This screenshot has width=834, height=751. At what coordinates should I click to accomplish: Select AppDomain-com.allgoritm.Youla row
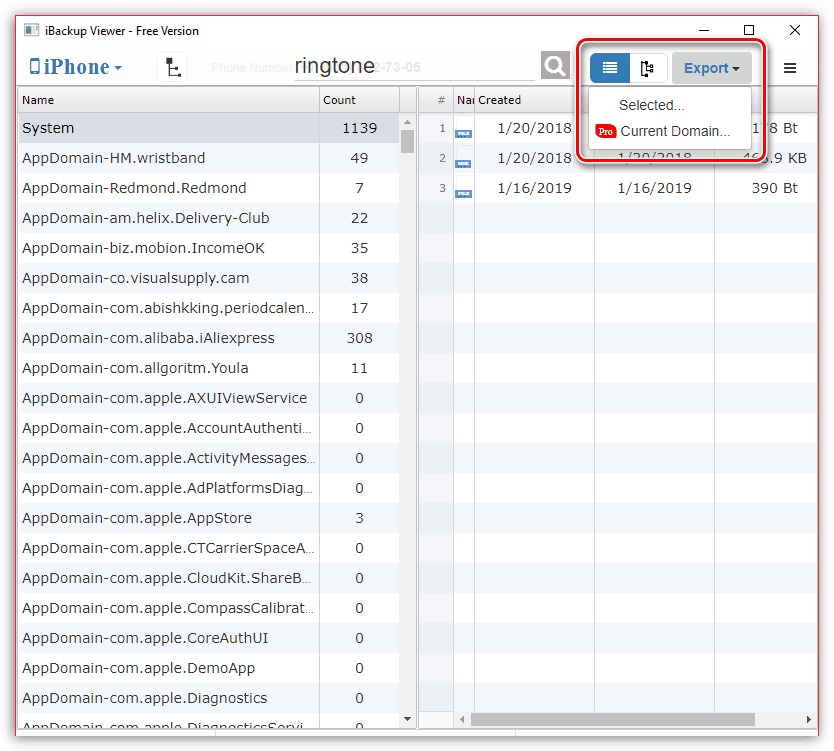pyautogui.click(x=208, y=368)
